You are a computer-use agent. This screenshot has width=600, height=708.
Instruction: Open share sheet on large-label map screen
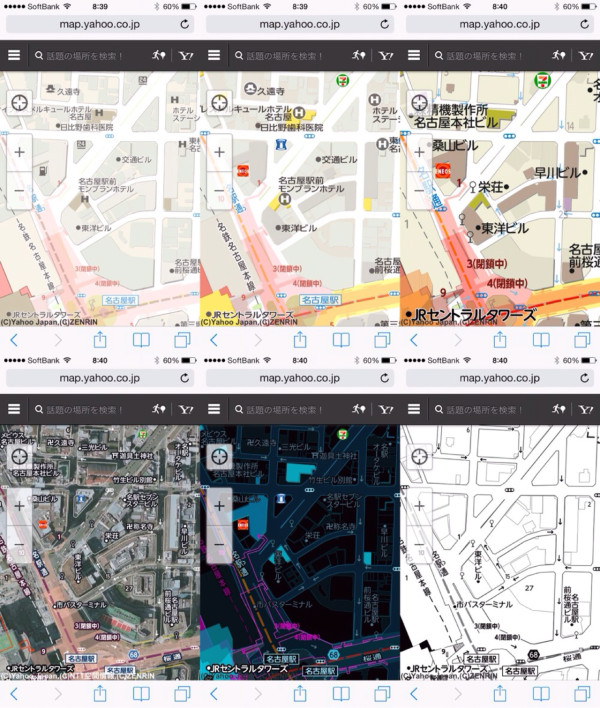click(500, 340)
